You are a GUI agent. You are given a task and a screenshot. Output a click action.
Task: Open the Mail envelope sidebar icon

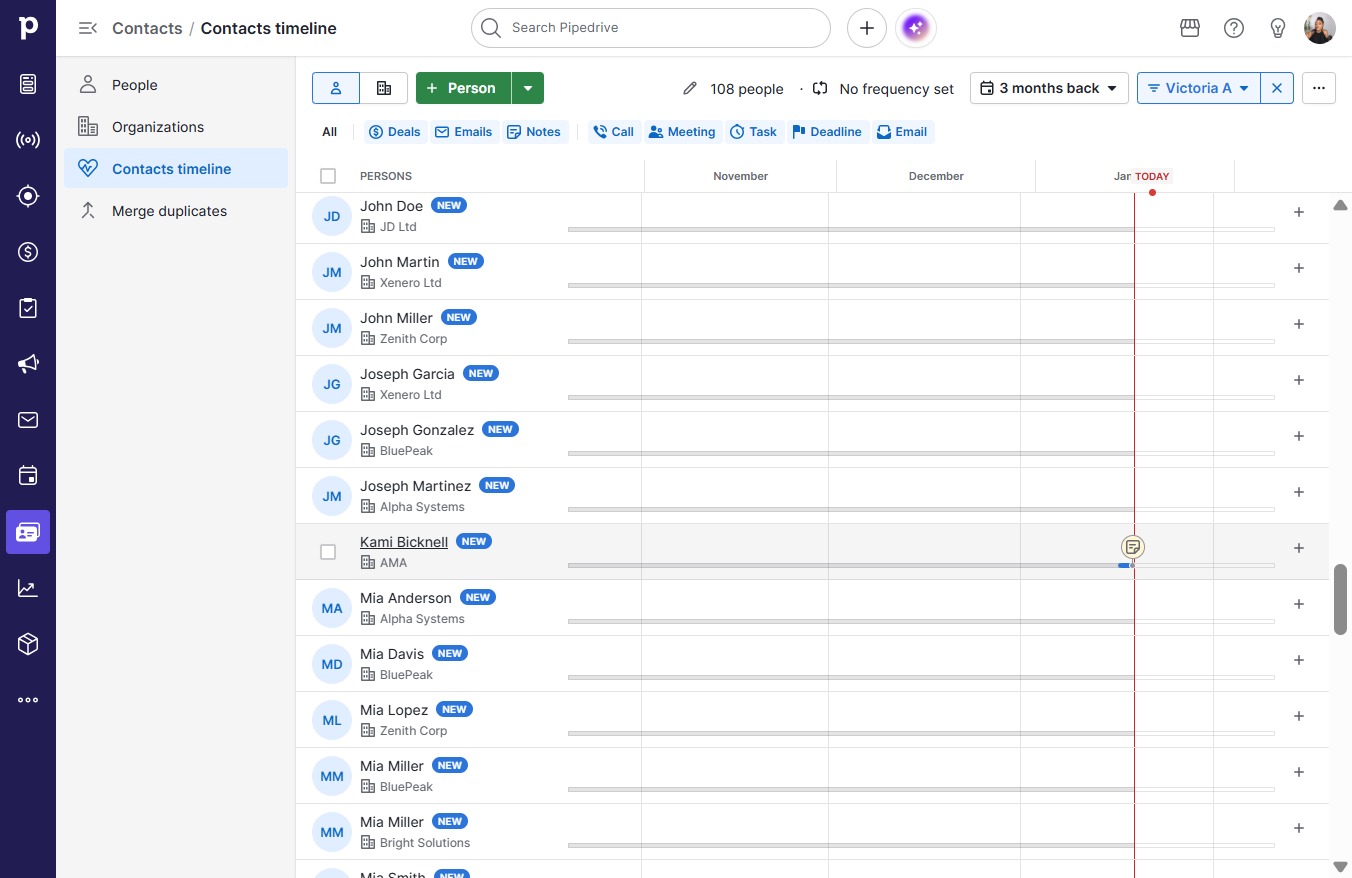(x=28, y=420)
